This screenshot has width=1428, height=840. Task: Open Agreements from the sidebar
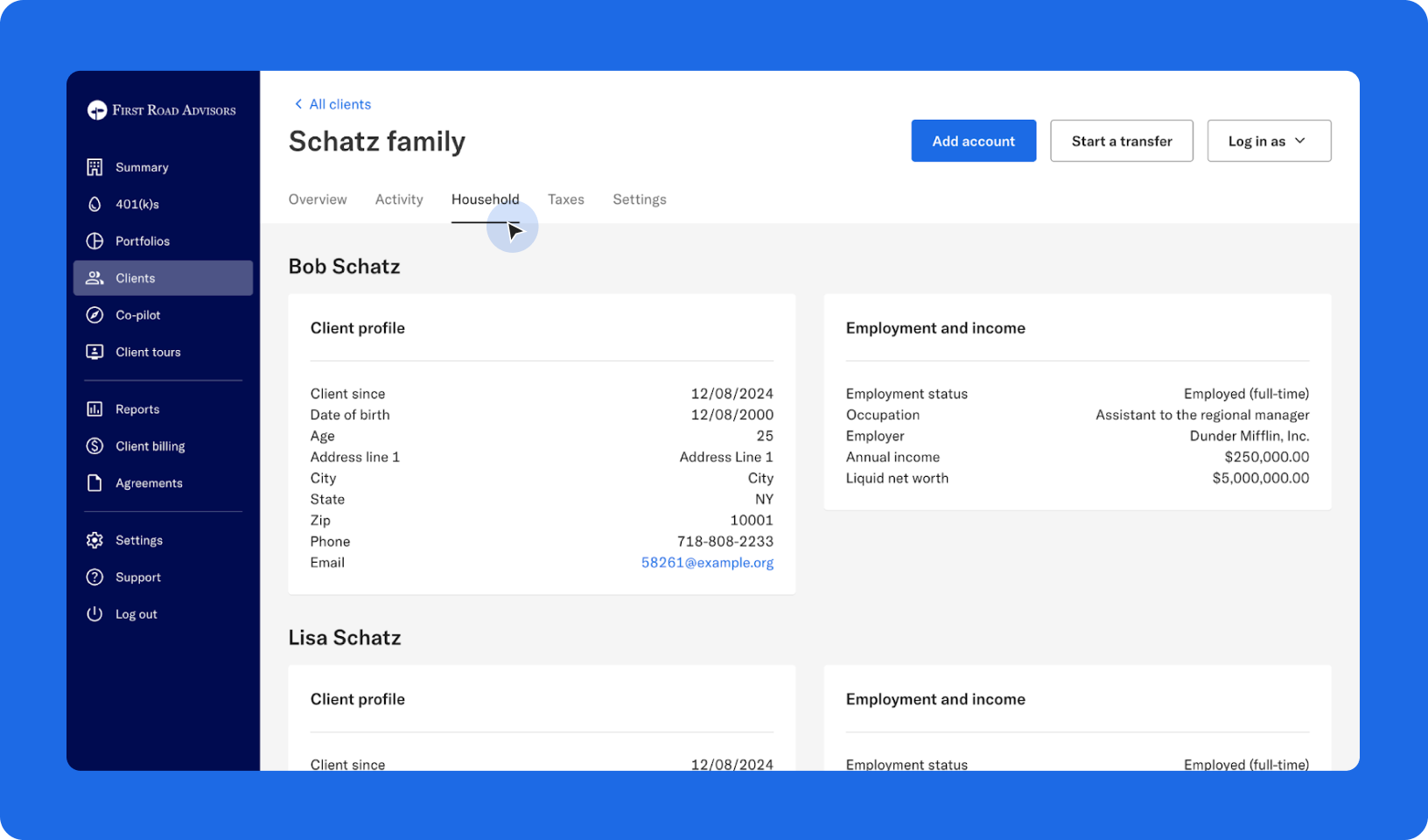coord(149,482)
